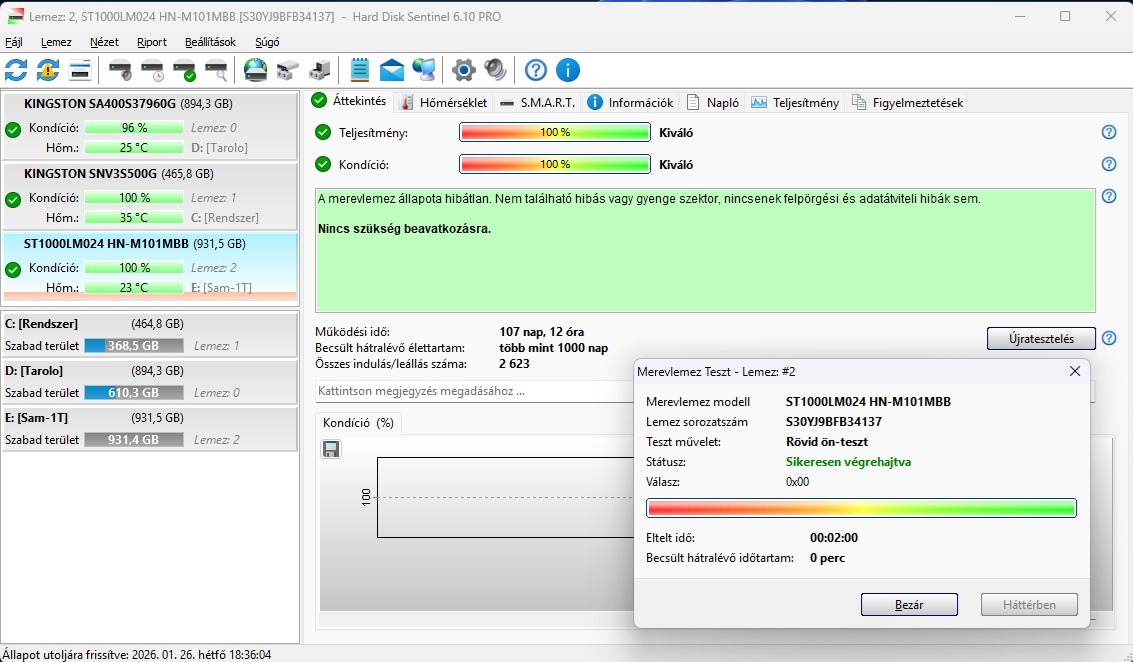Viewport: 1133px width, 662px height.
Task: Select the Kondíció (%) chart tab
Action: pos(358,423)
